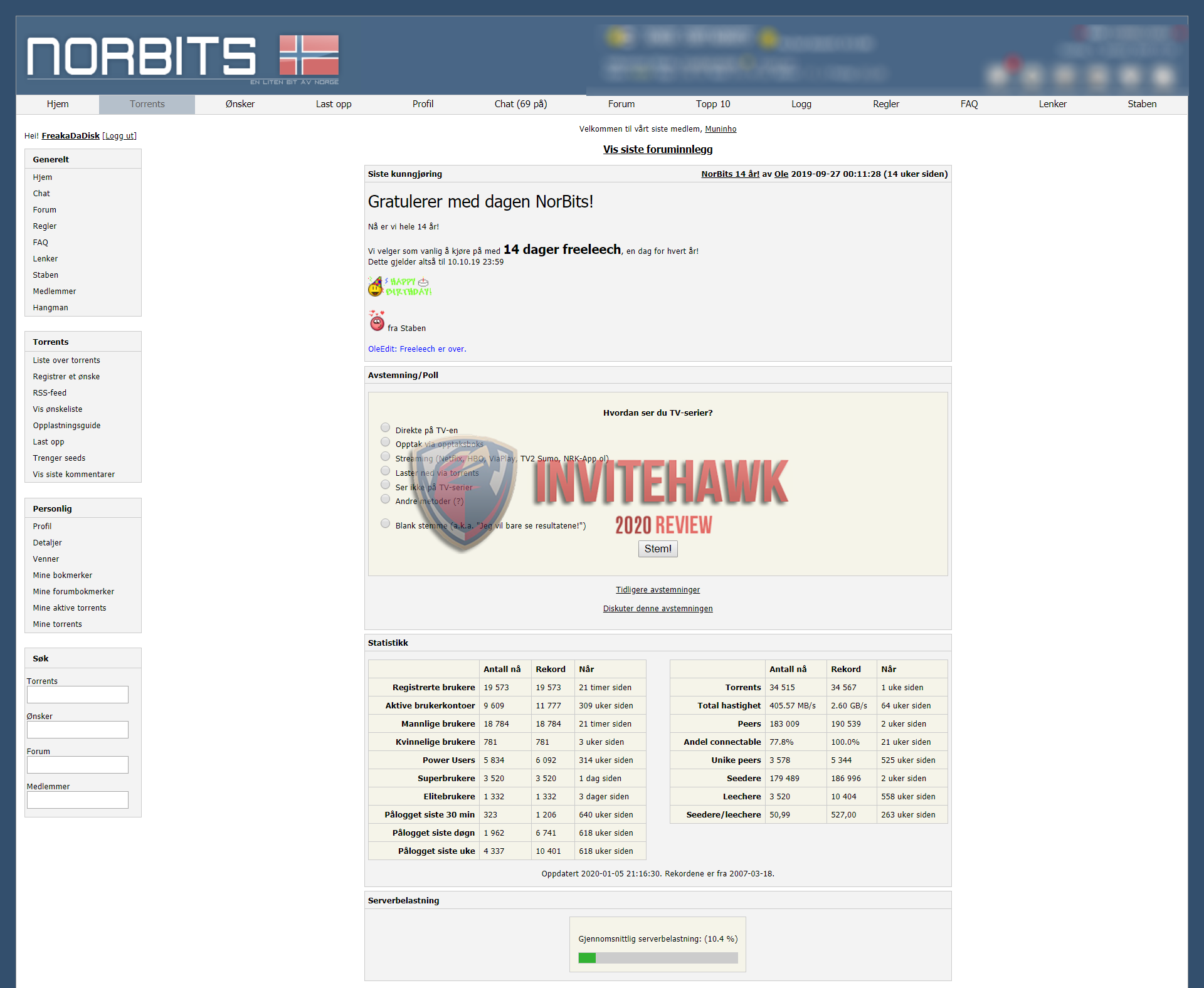Open Staben in Generelt sidebar
This screenshot has height=988, width=1204.
[x=46, y=275]
